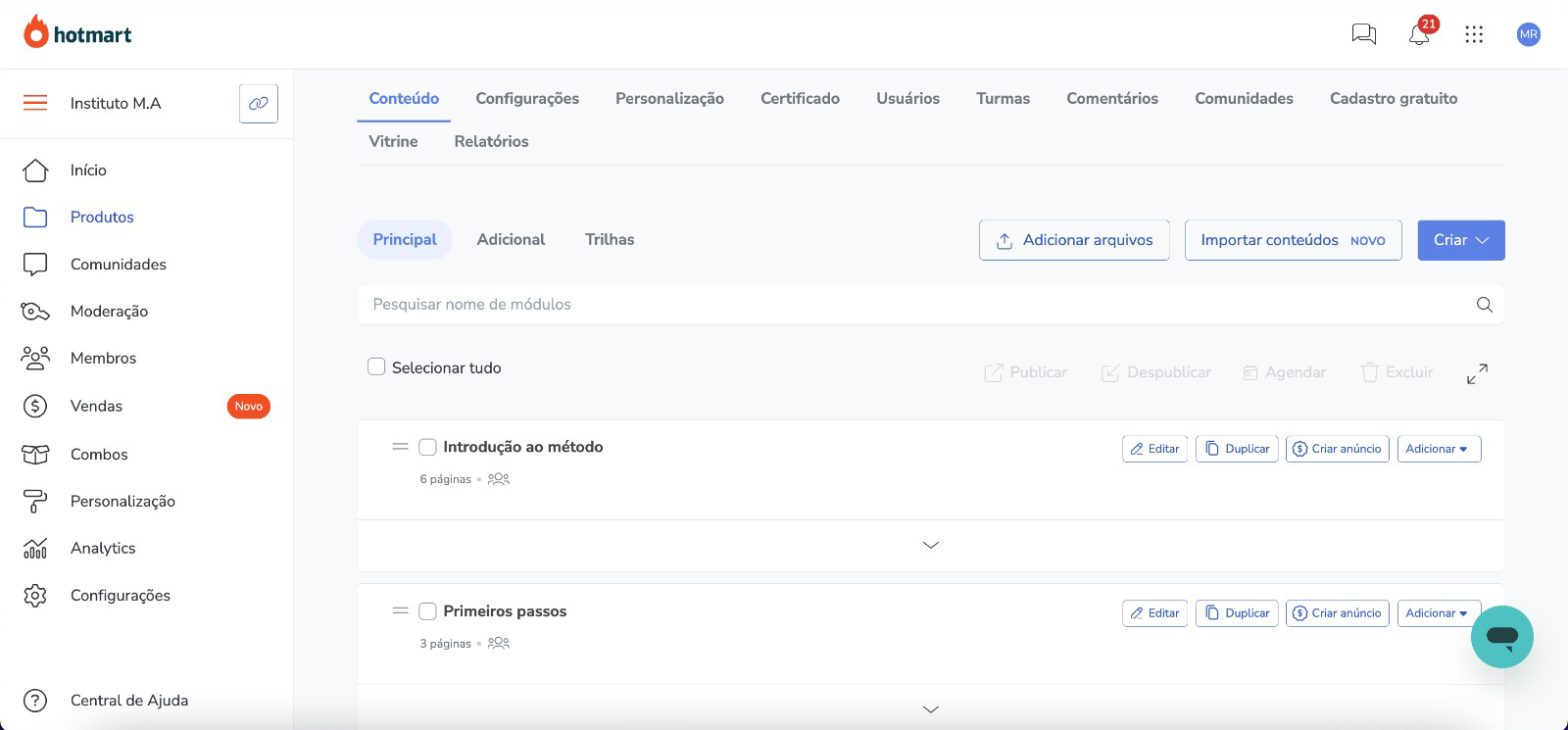Switch to the Certificado tab
Viewport: 1568px width, 730px height.
pos(800,98)
